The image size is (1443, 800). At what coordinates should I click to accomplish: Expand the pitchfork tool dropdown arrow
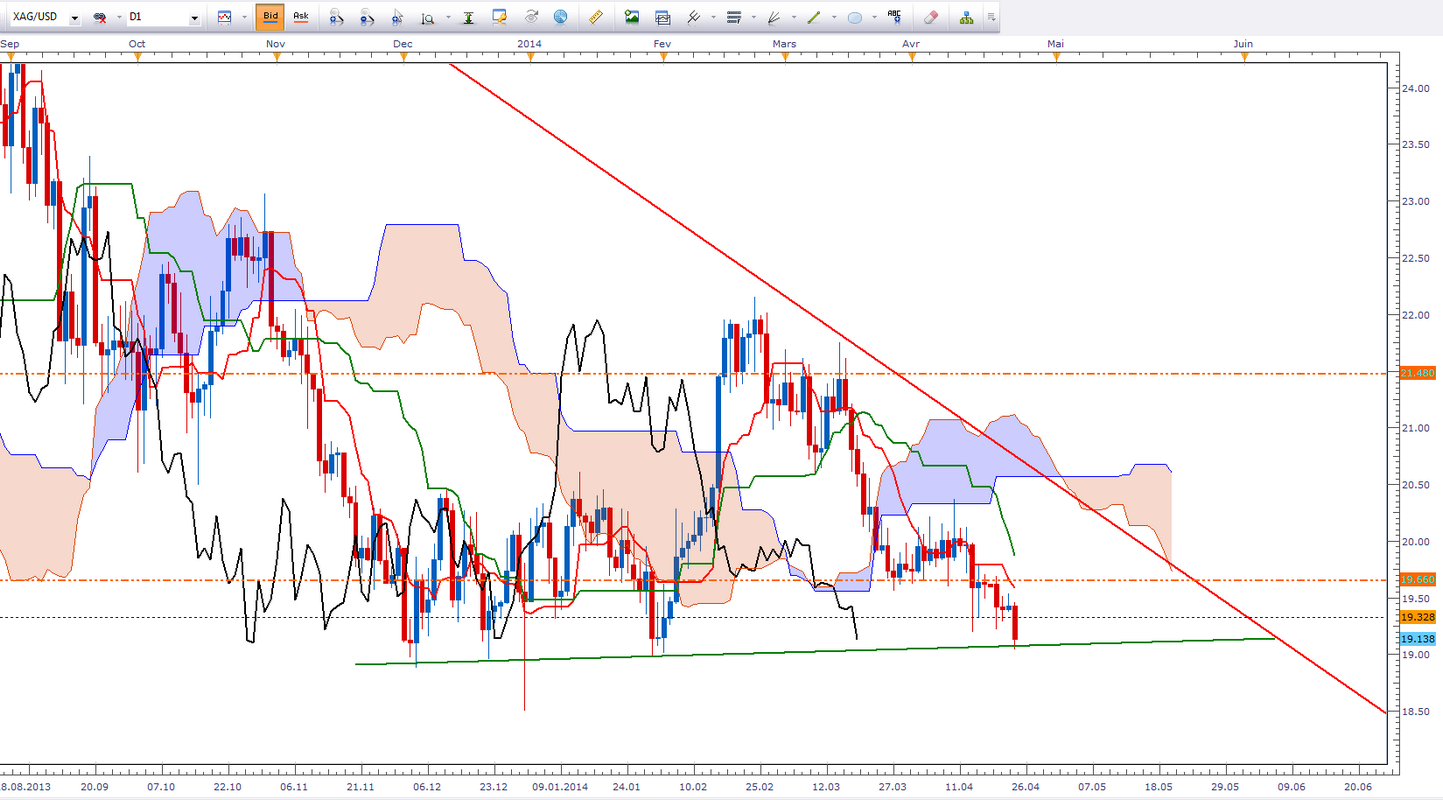click(712, 17)
